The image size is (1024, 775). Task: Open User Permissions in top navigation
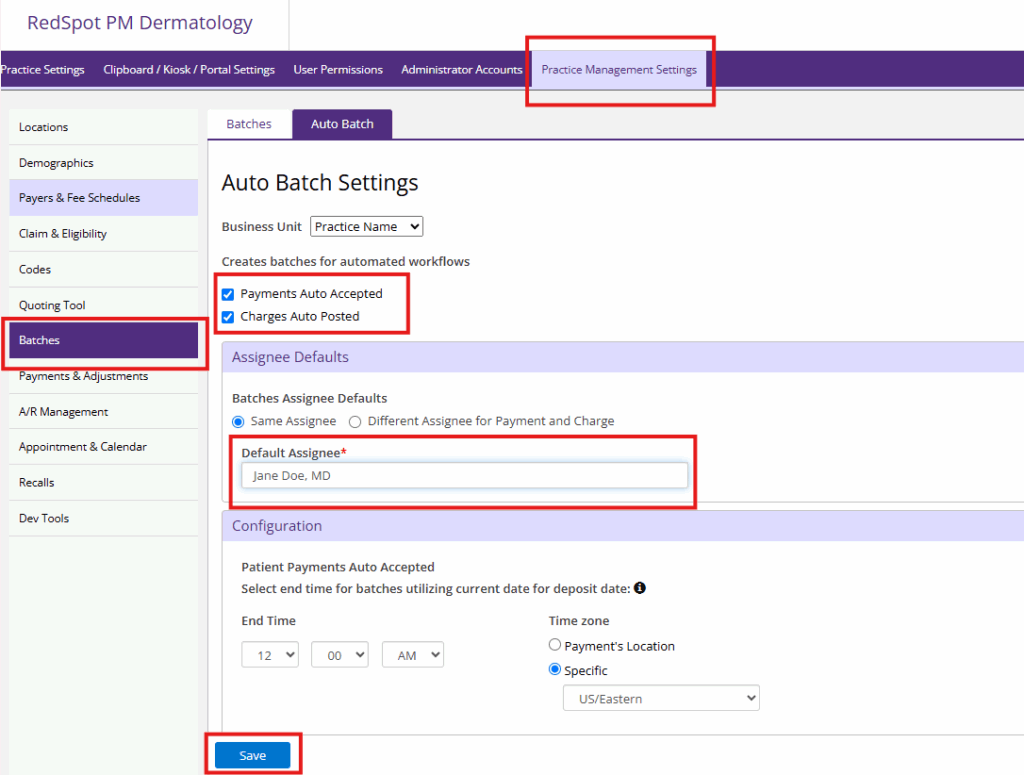click(338, 70)
